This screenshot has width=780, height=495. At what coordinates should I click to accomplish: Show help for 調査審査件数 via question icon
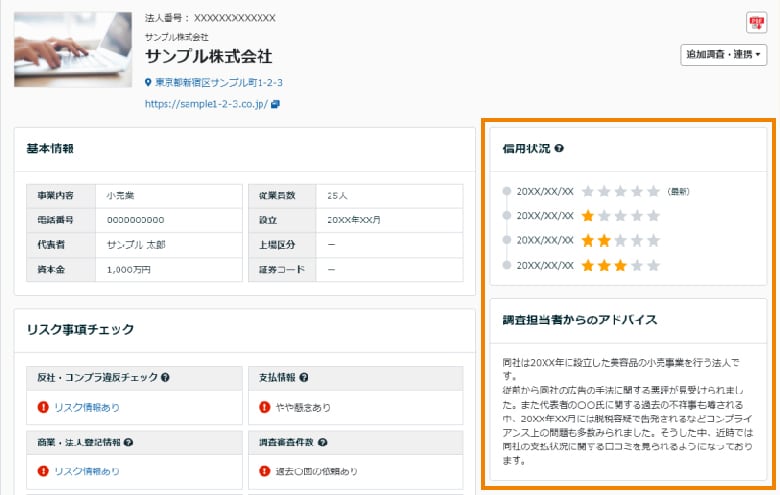coord(325,441)
